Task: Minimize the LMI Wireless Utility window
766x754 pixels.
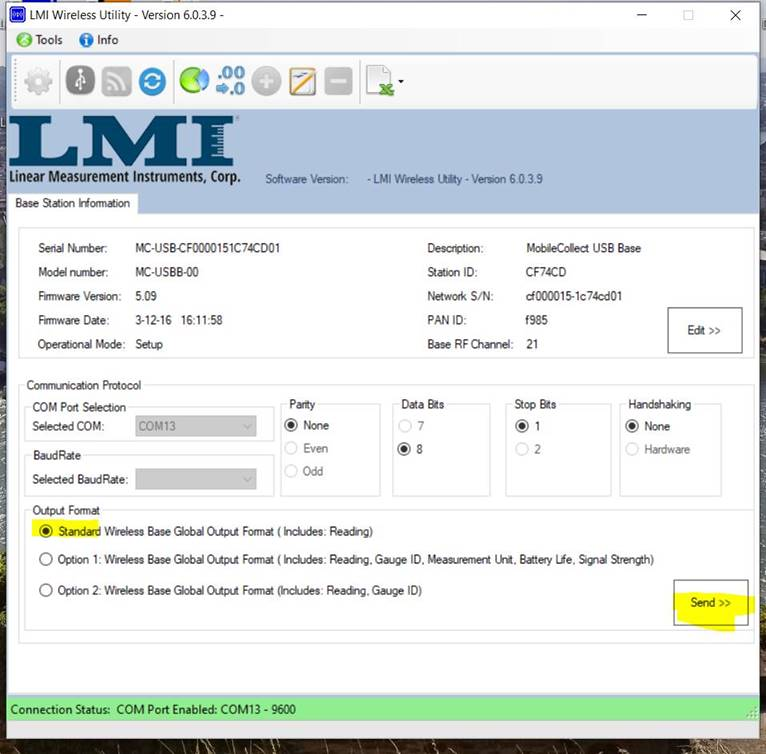Action: pyautogui.click(x=642, y=15)
